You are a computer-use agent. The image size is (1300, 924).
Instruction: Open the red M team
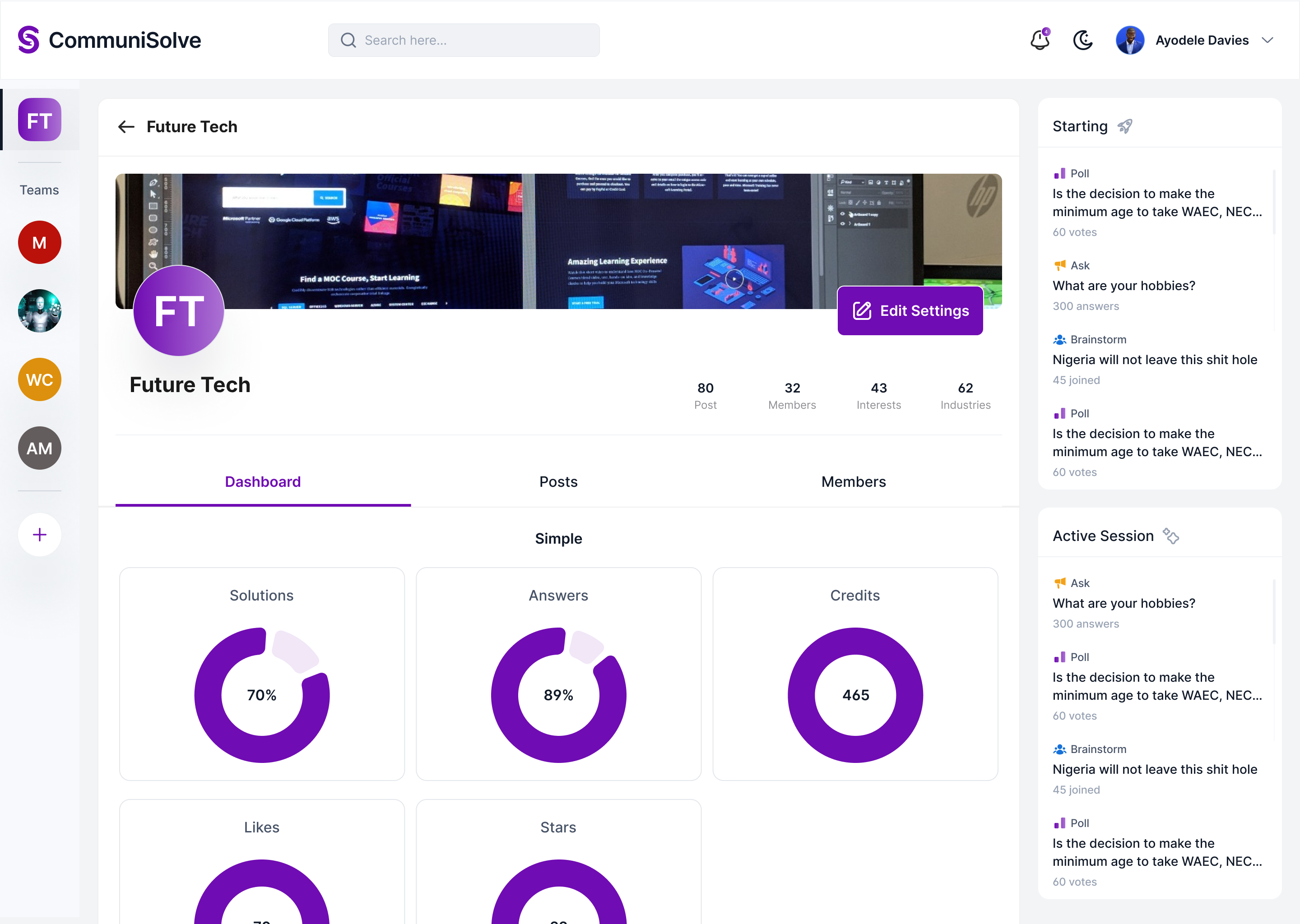coord(39,242)
